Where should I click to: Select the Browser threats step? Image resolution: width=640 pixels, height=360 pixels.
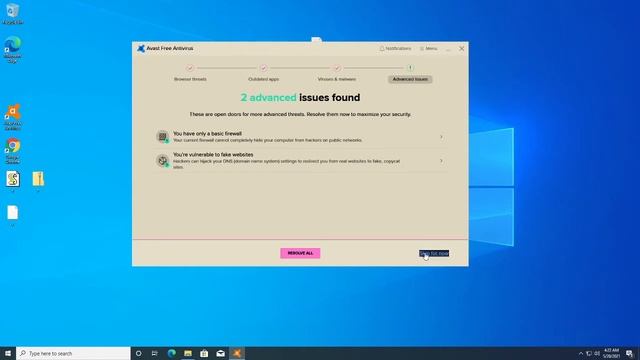(x=190, y=79)
